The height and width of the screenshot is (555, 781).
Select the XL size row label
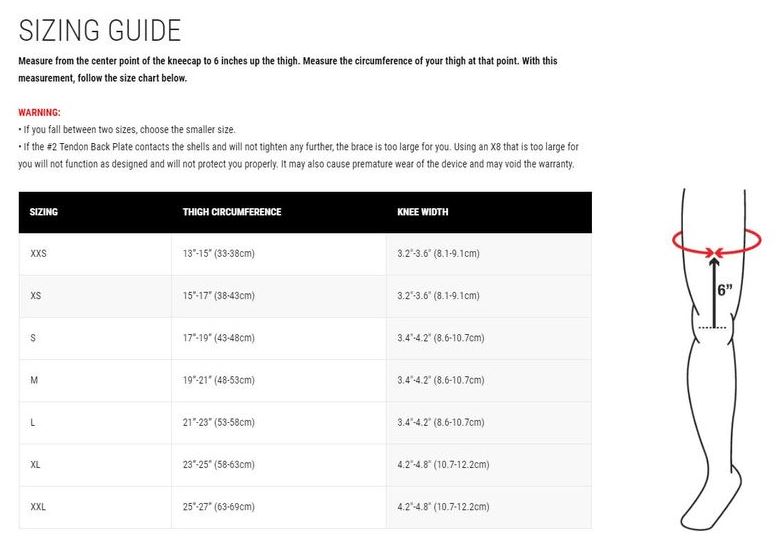click(x=36, y=465)
